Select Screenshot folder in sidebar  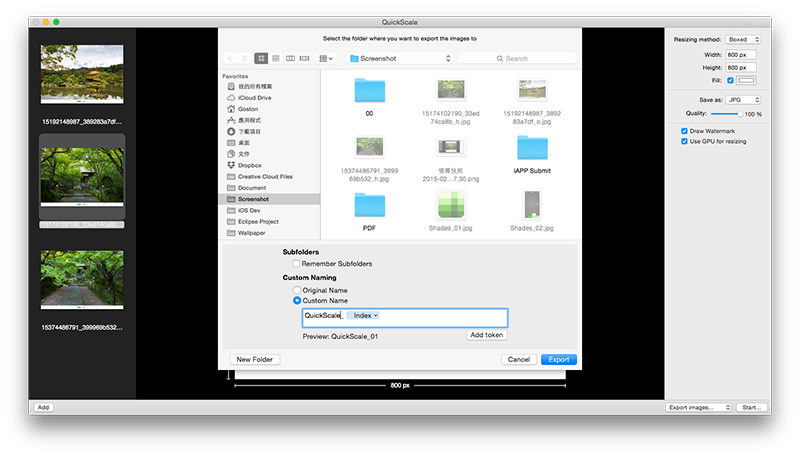pos(270,199)
